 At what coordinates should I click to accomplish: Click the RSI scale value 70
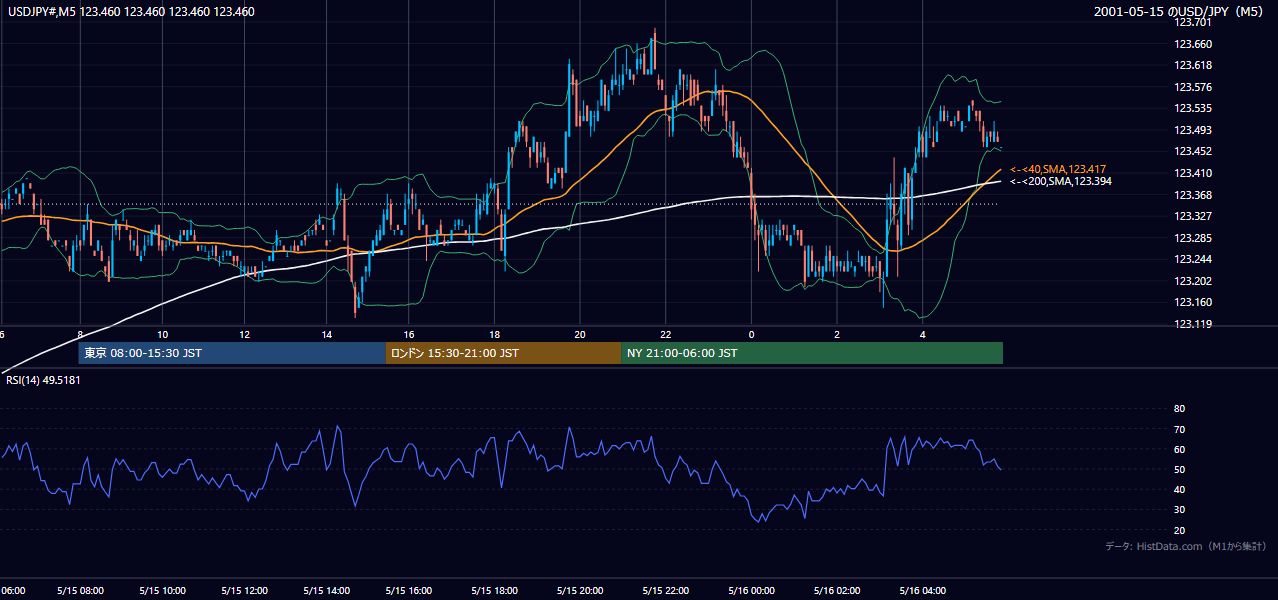[1179, 429]
